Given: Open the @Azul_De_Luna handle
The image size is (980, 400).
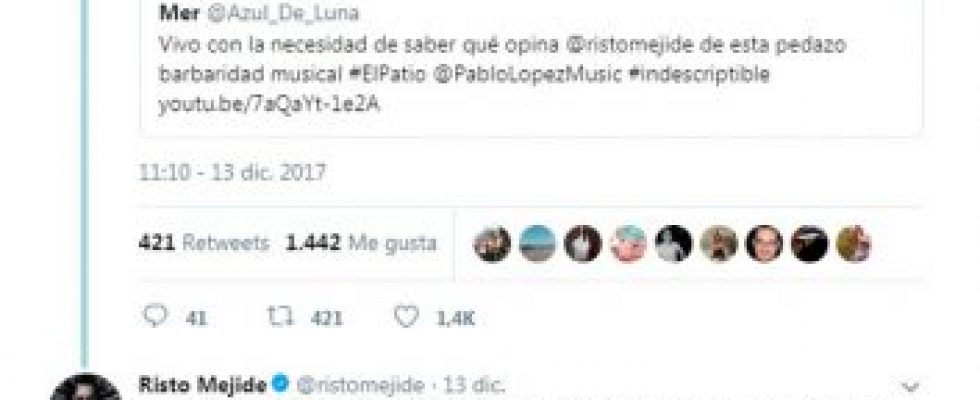Looking at the screenshot, I should tap(282, 14).
